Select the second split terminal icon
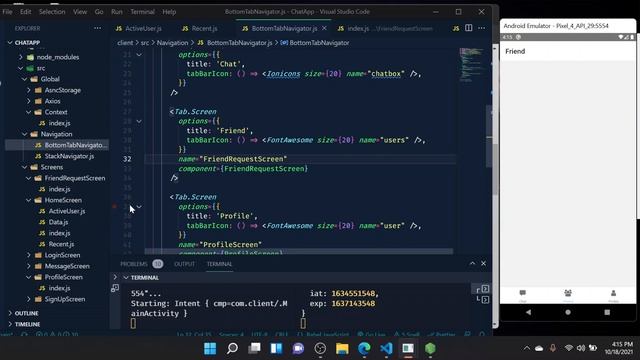640x360 pixels. coord(485,300)
